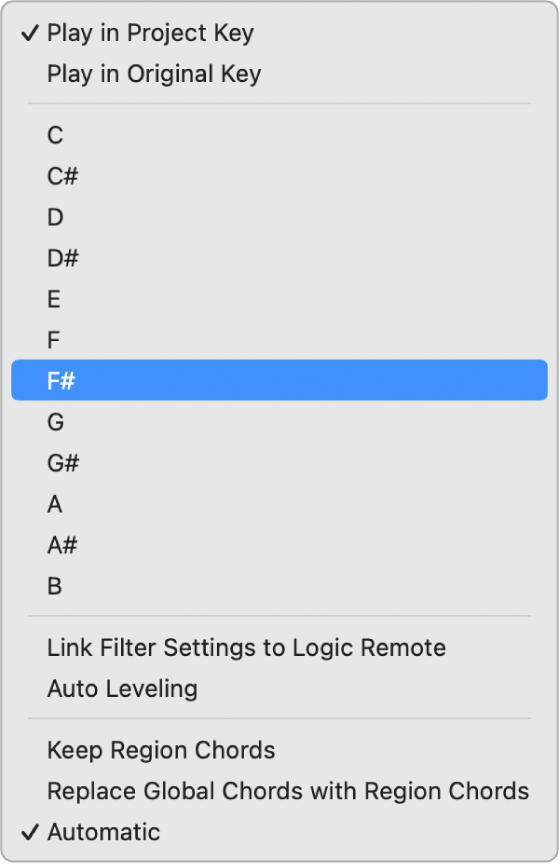Pick the C# key entry
This screenshot has height=866, width=560.
click(279, 176)
